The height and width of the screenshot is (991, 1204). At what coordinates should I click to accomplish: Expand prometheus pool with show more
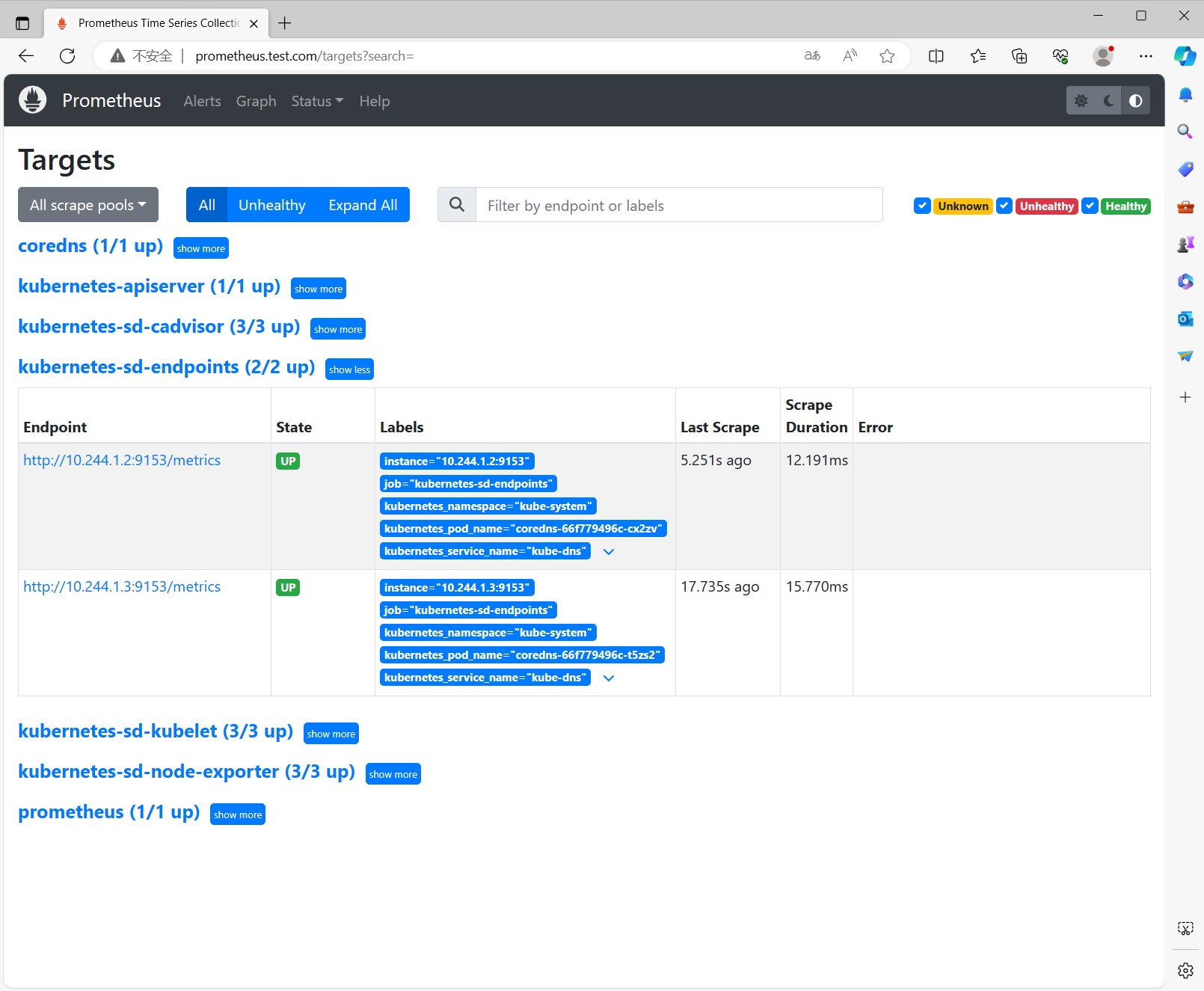point(238,814)
